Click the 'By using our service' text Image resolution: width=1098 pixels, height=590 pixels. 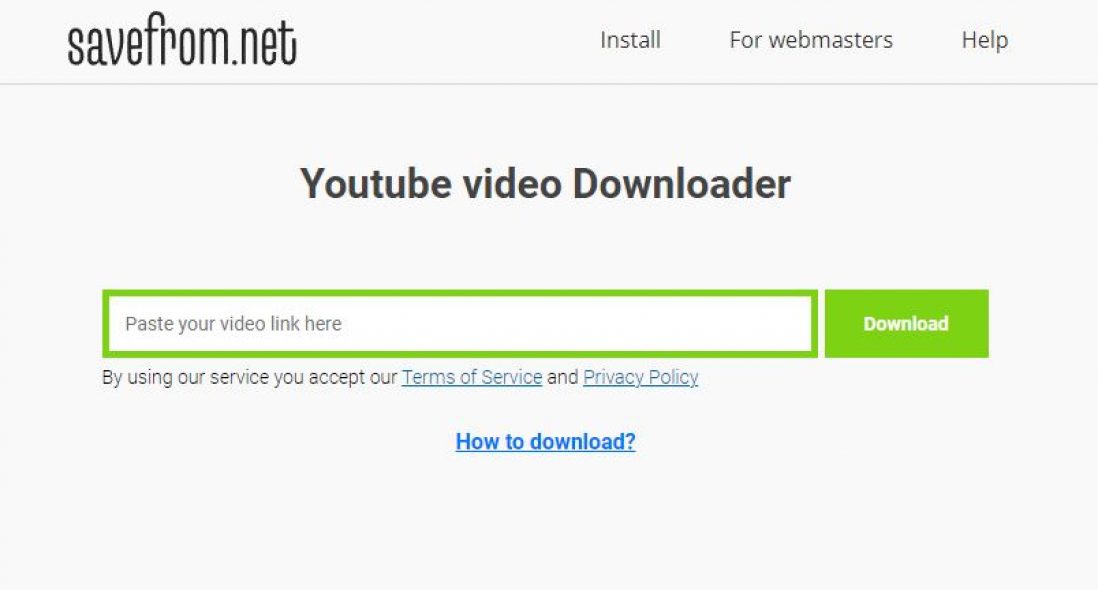click(249, 377)
